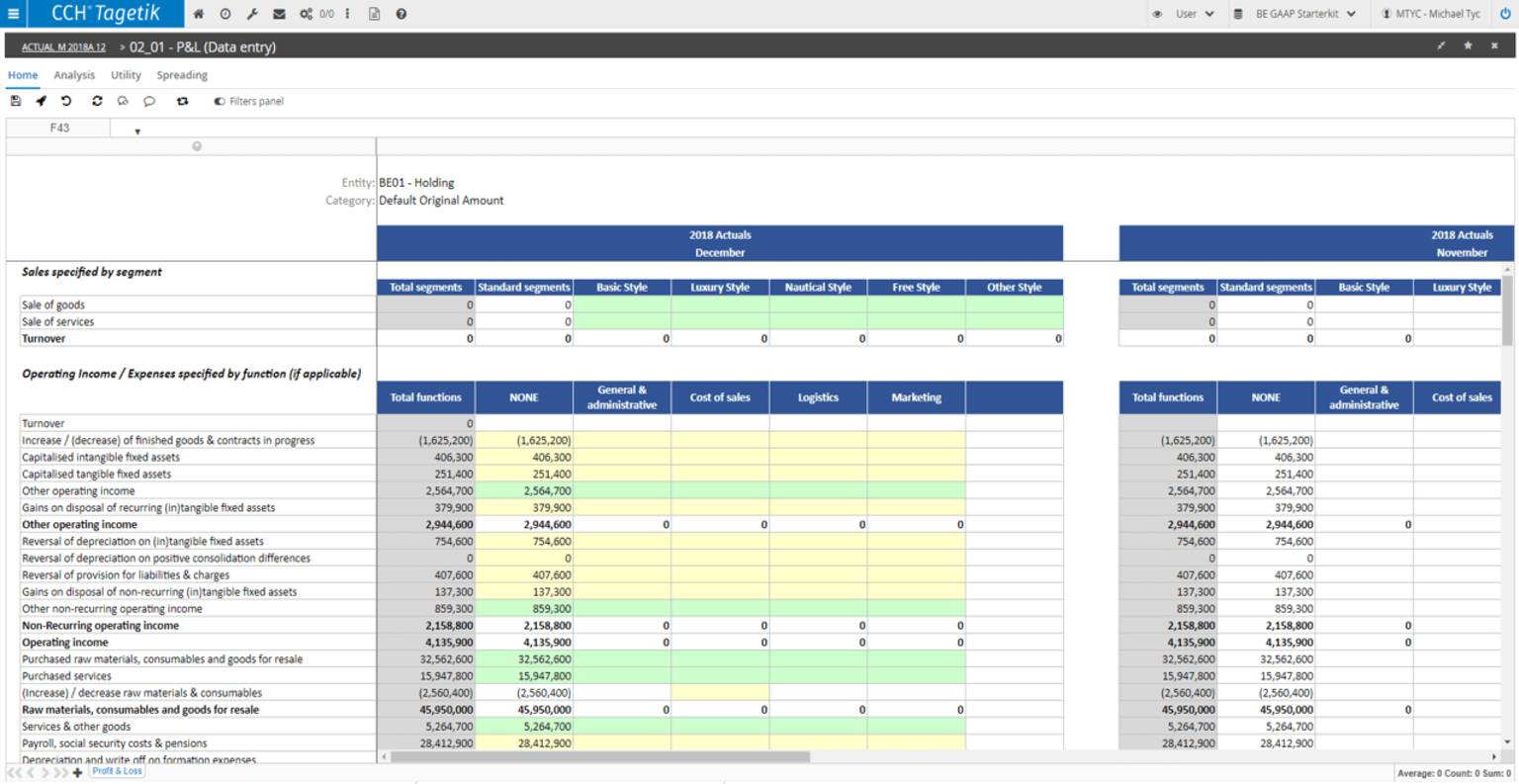Click the refresh data icon

tap(97, 101)
